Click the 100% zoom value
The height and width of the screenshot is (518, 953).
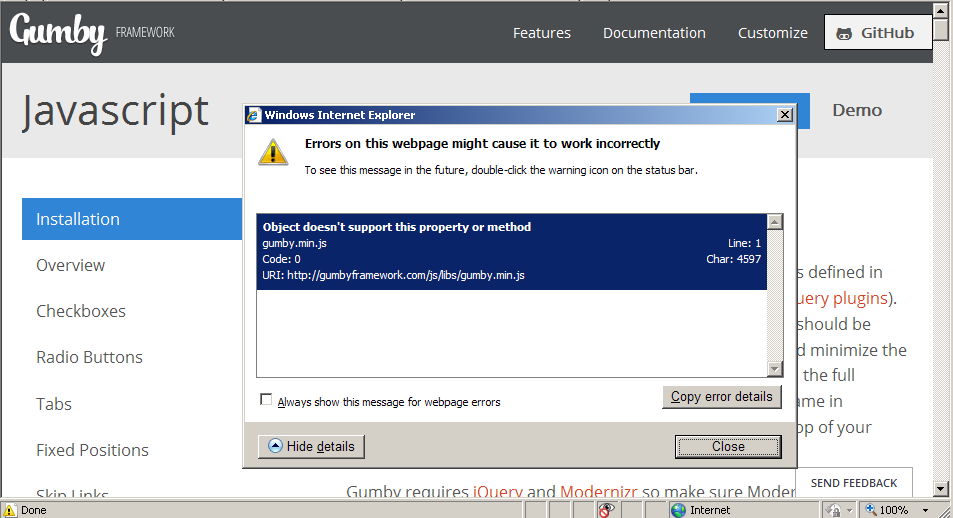click(893, 510)
